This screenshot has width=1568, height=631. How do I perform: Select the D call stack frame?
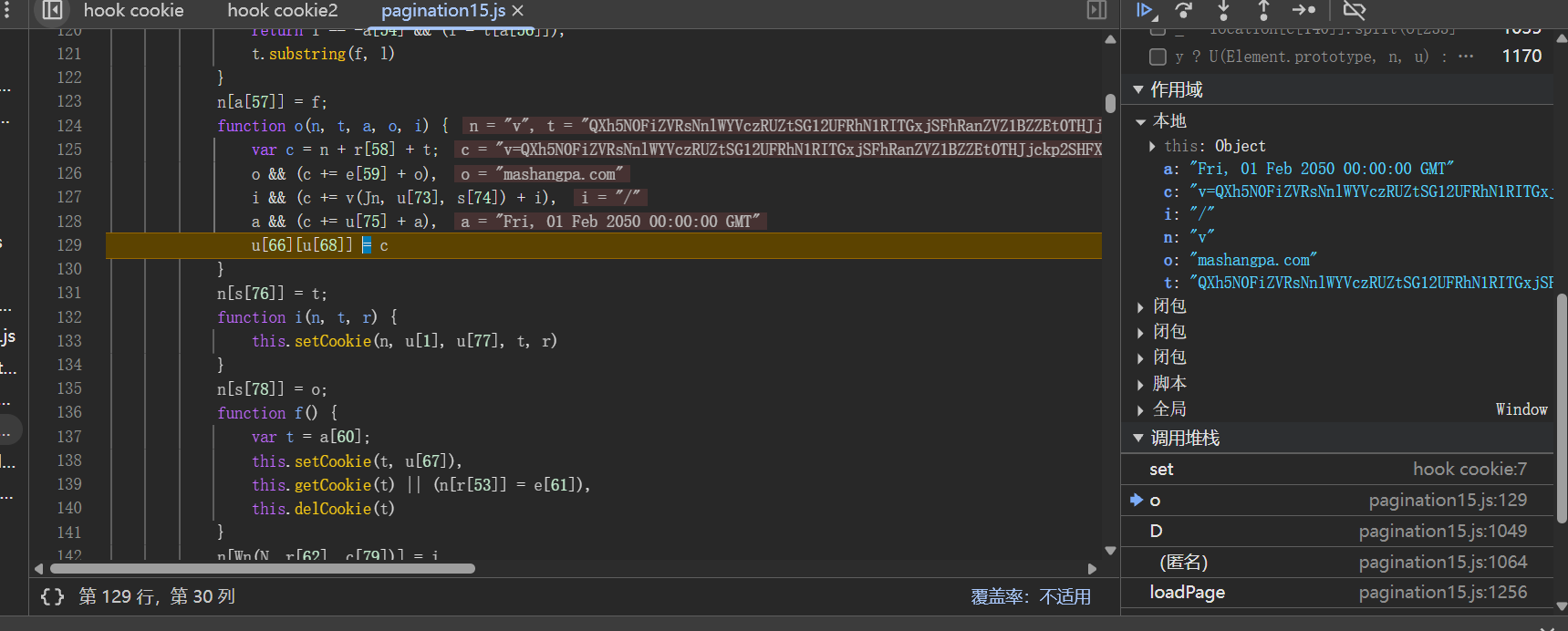(x=1337, y=531)
